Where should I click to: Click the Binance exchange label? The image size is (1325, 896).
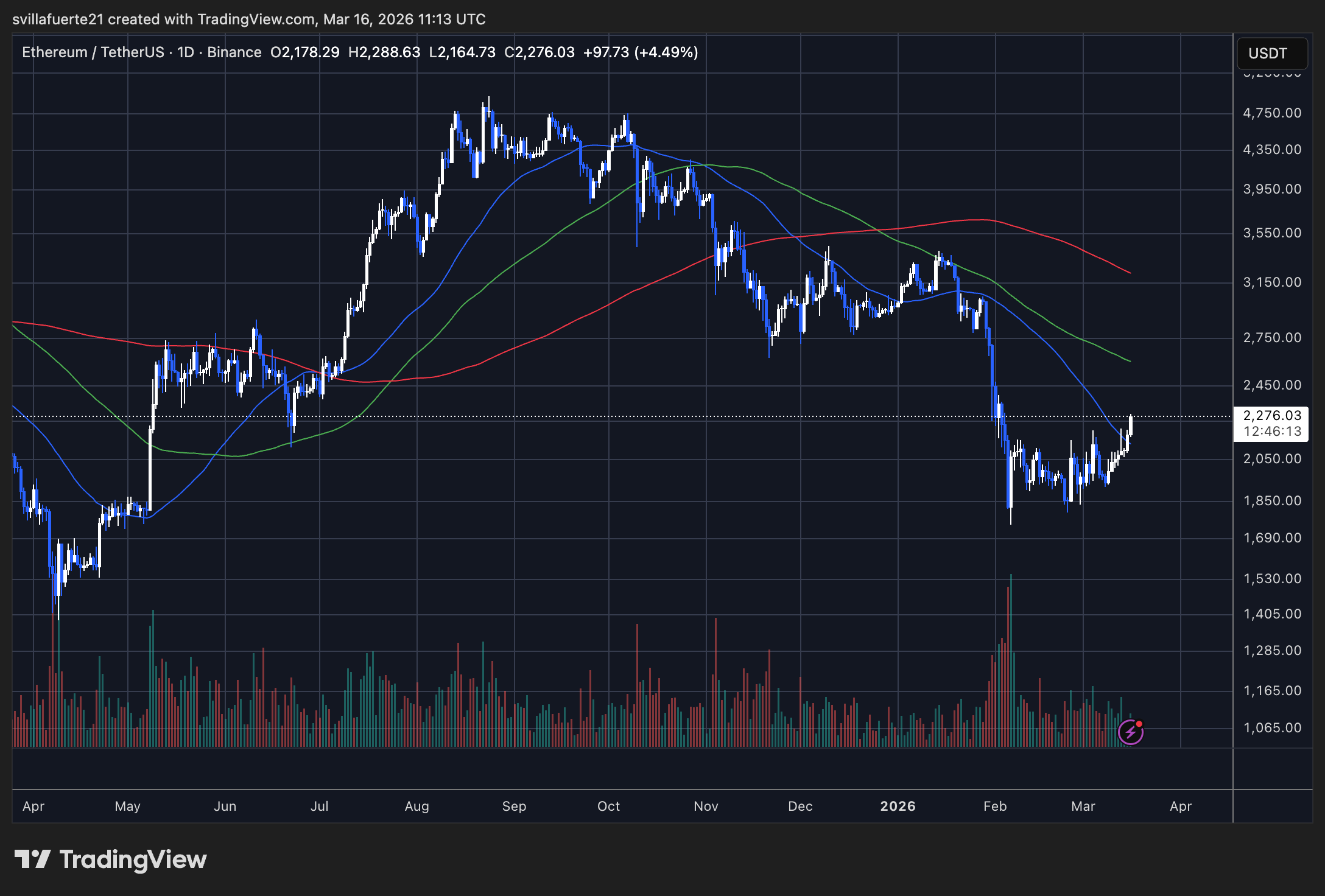click(234, 52)
